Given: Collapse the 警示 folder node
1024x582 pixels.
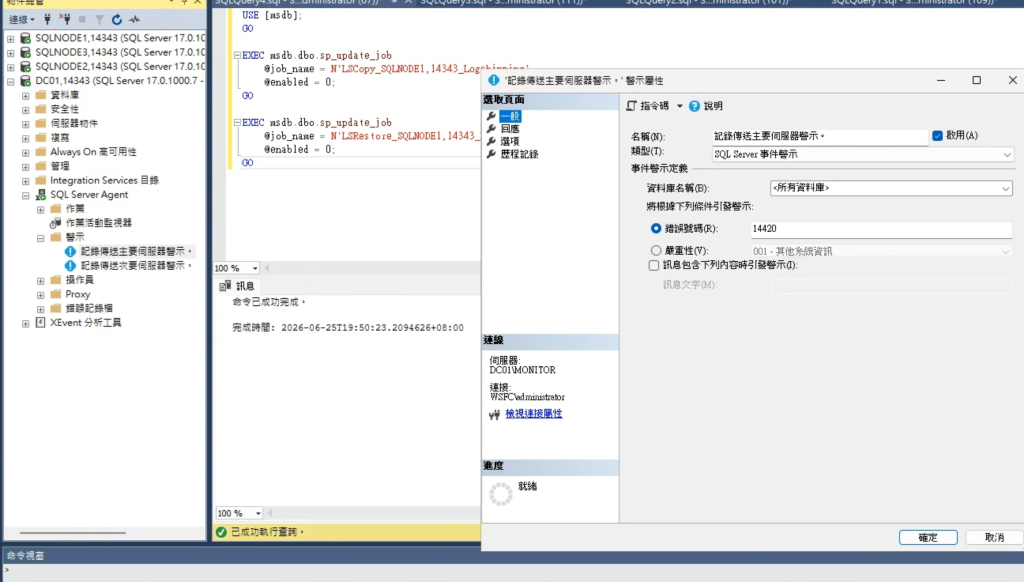Looking at the screenshot, I should point(40,238).
